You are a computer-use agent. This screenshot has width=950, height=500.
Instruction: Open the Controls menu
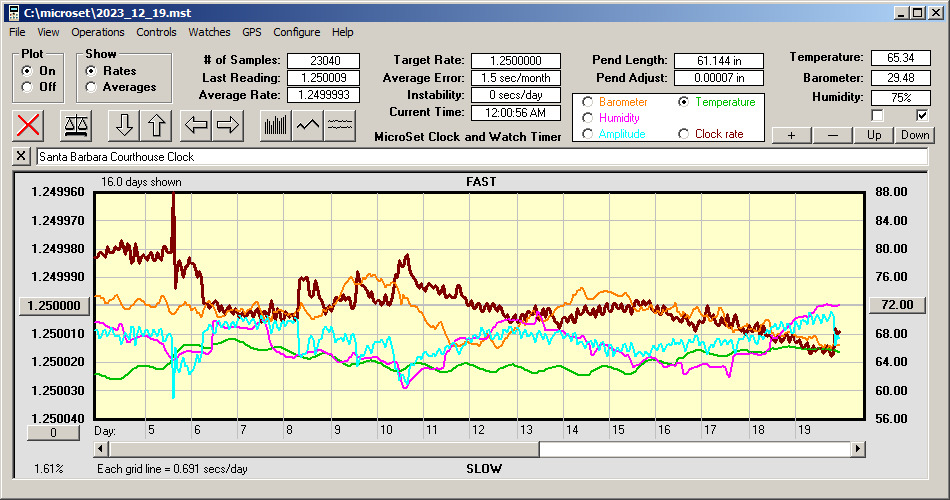pos(156,32)
